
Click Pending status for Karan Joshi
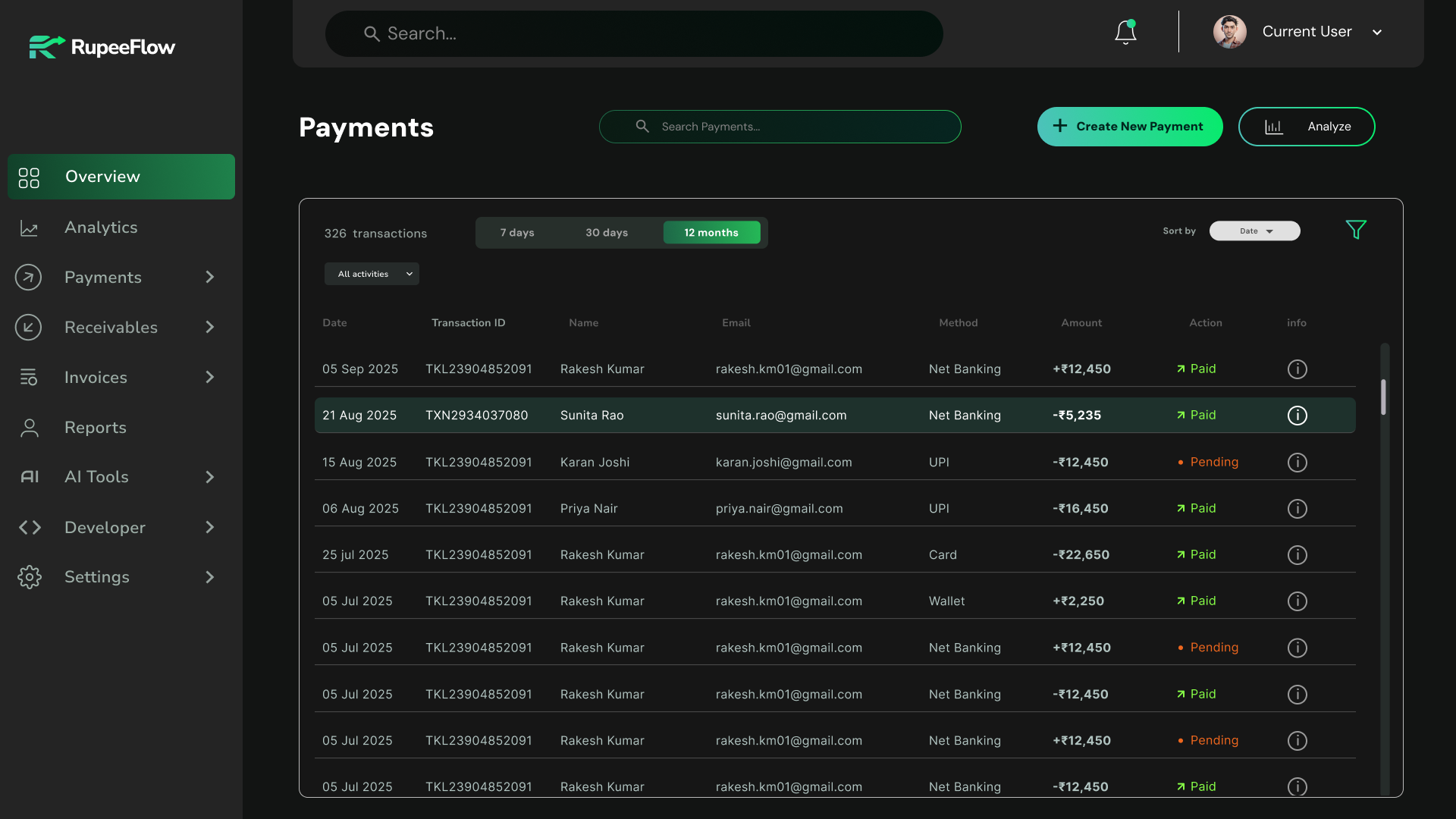[x=1207, y=463]
